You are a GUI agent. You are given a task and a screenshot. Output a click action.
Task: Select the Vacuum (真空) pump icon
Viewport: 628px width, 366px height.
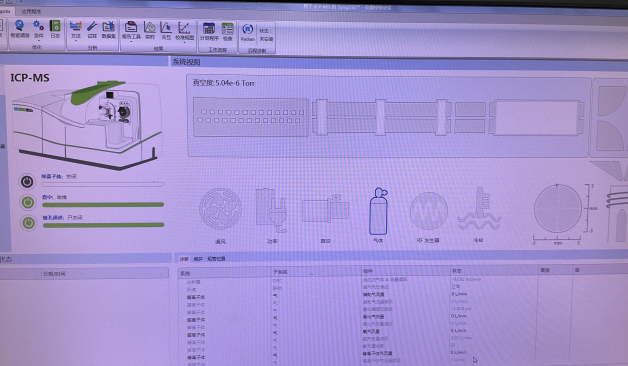[325, 210]
